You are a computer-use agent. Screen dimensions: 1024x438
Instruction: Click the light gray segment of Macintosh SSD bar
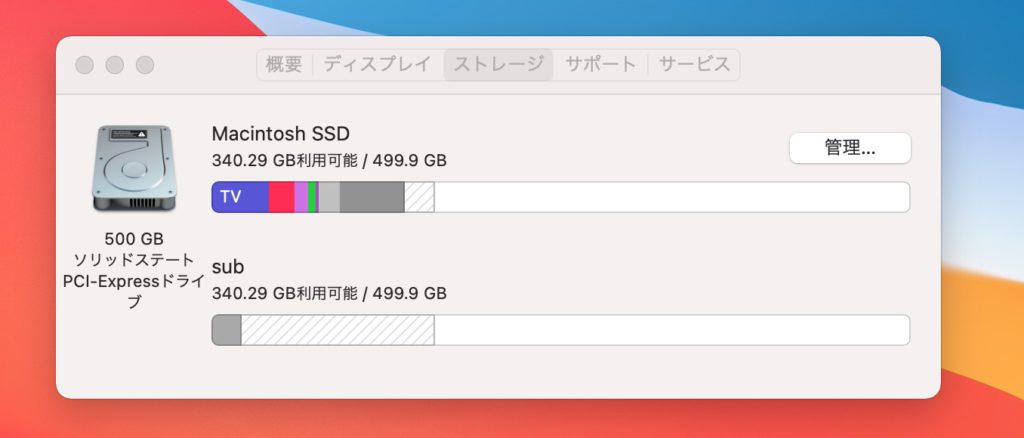(x=329, y=197)
